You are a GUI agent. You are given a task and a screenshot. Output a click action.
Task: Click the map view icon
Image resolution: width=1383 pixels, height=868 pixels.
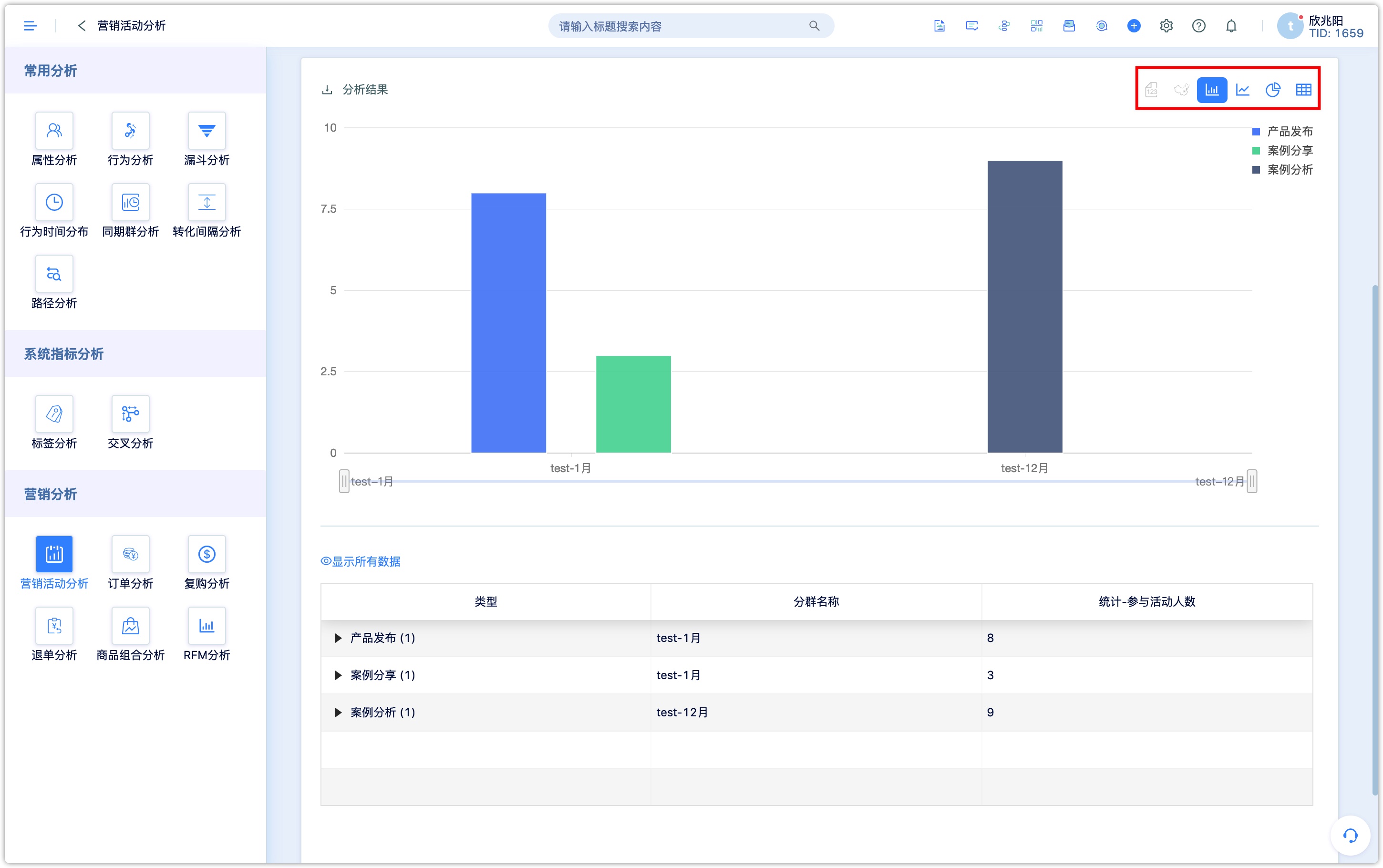click(x=1182, y=90)
